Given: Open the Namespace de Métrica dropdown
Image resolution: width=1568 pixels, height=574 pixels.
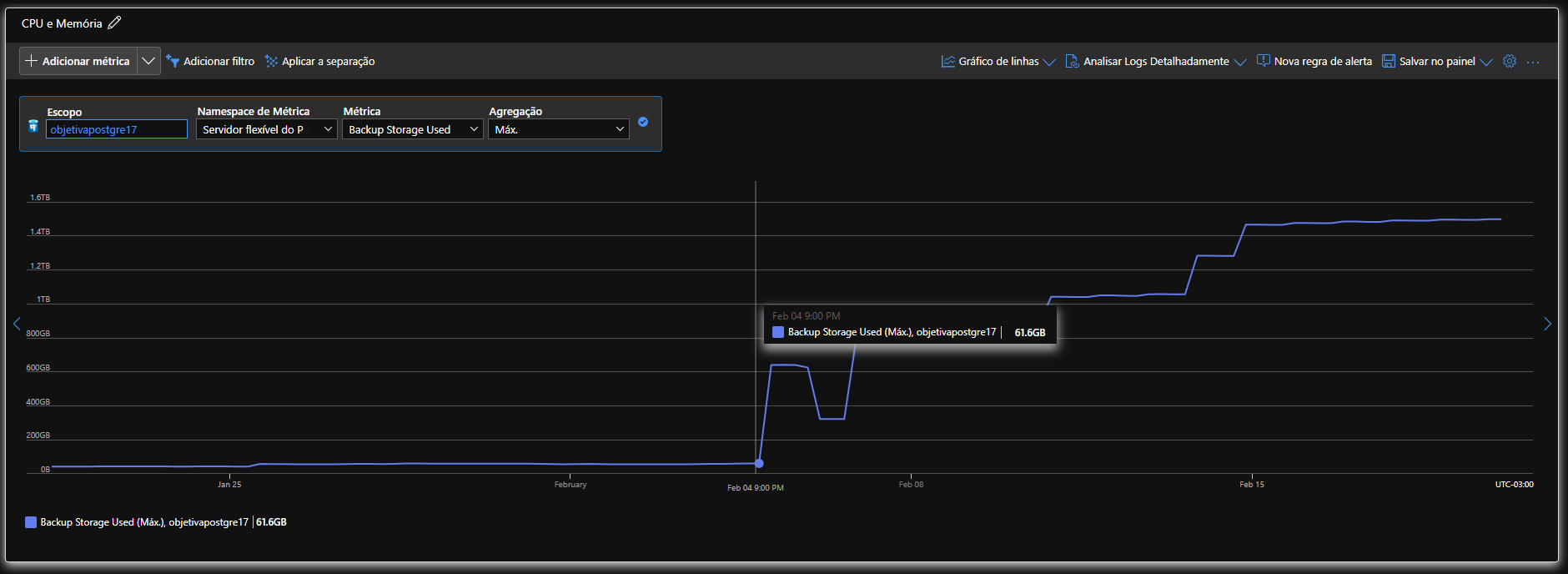Looking at the screenshot, I should coord(267,129).
